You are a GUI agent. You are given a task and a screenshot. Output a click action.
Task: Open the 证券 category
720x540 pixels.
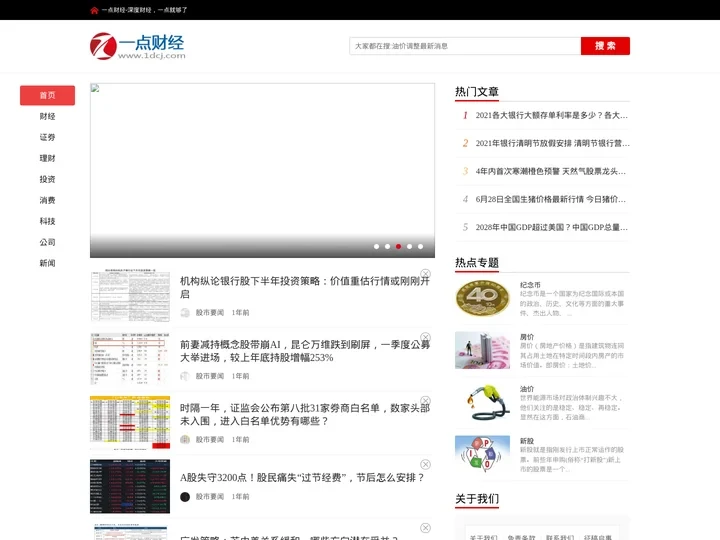click(x=47, y=137)
